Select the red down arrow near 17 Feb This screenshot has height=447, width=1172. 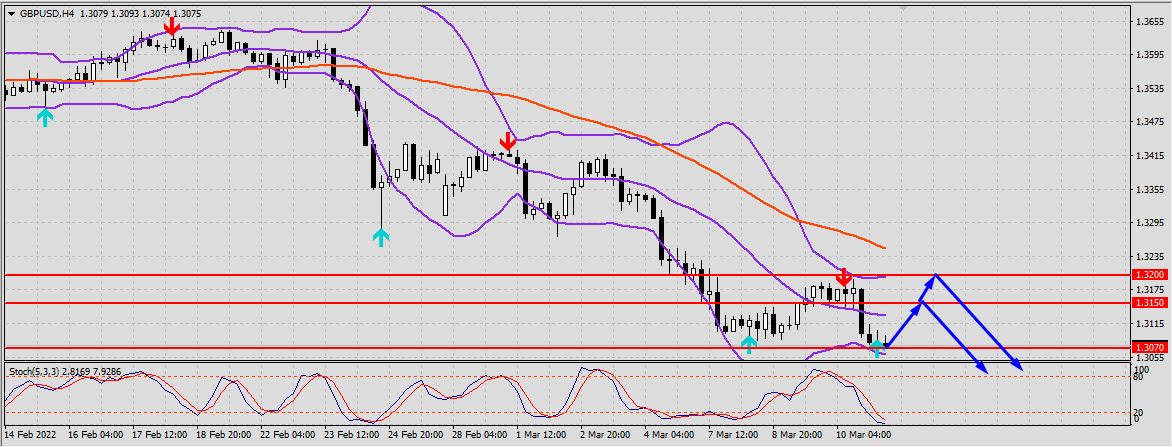click(174, 26)
